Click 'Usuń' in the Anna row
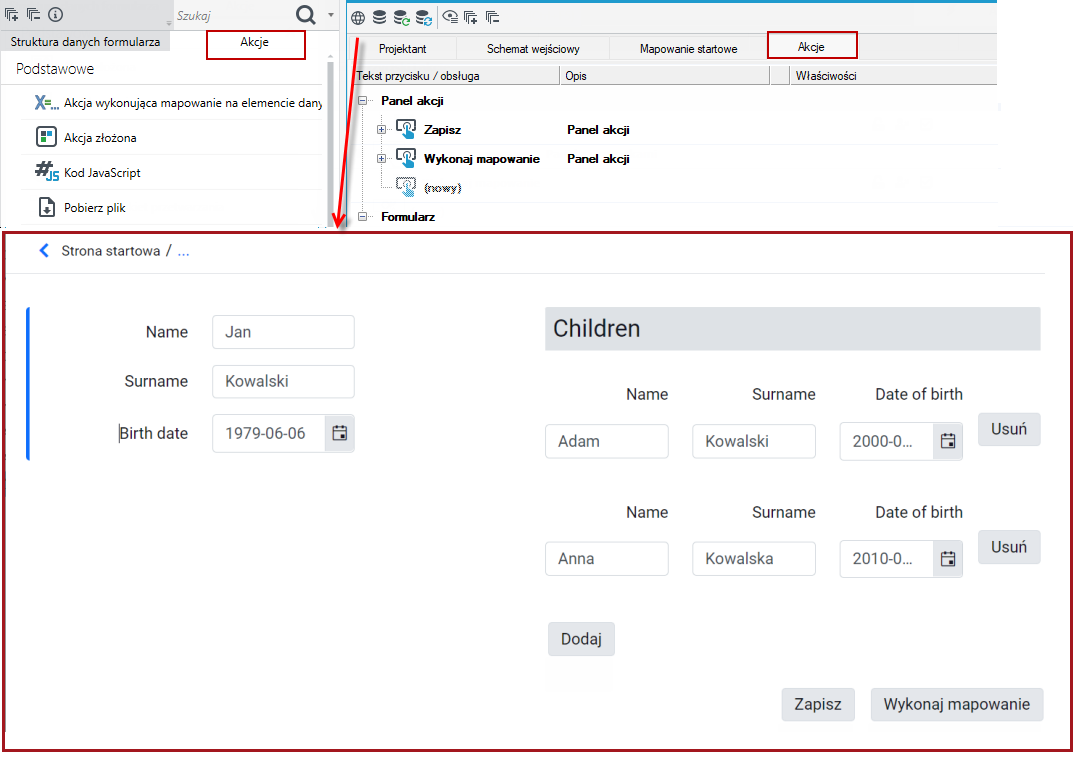This screenshot has height=758, width=1073. (x=1009, y=547)
